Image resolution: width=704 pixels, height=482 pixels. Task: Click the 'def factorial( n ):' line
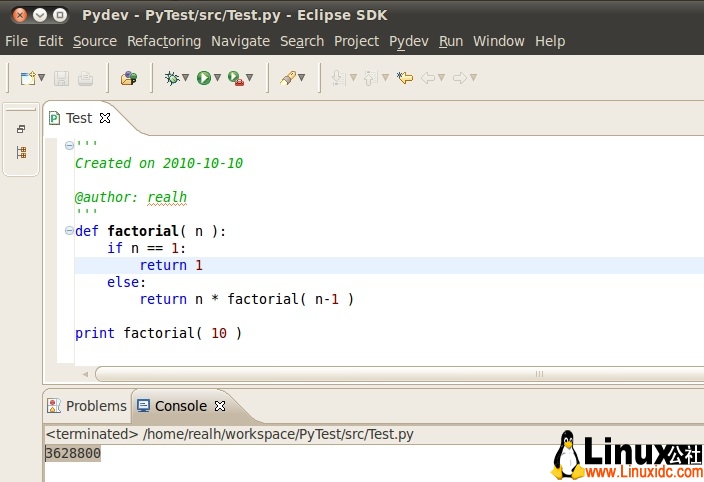point(150,231)
